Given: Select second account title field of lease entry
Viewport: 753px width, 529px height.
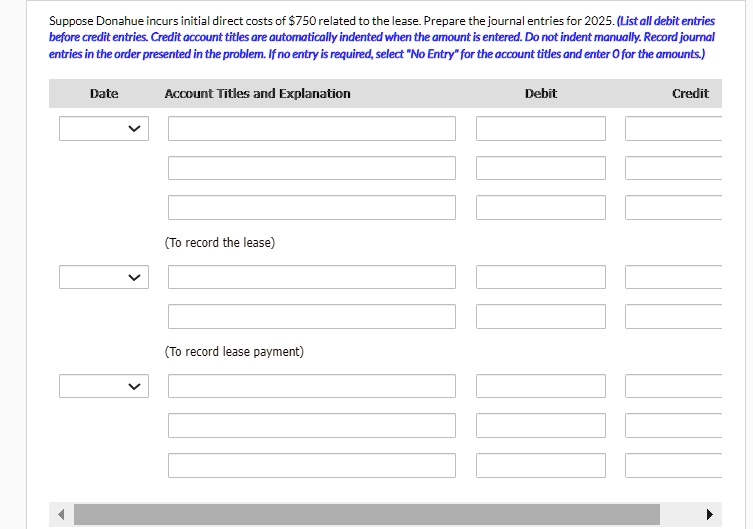Looking at the screenshot, I should click(311, 168).
